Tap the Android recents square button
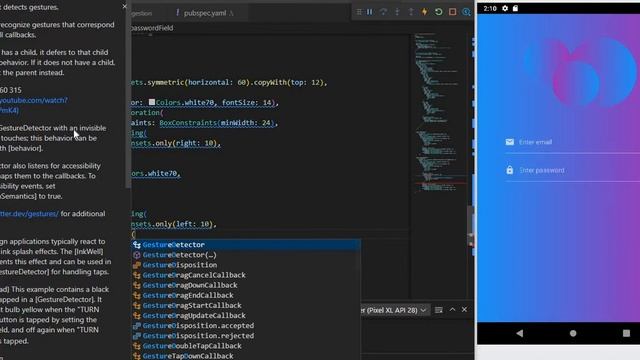This screenshot has width=640, height=360. (x=627, y=333)
